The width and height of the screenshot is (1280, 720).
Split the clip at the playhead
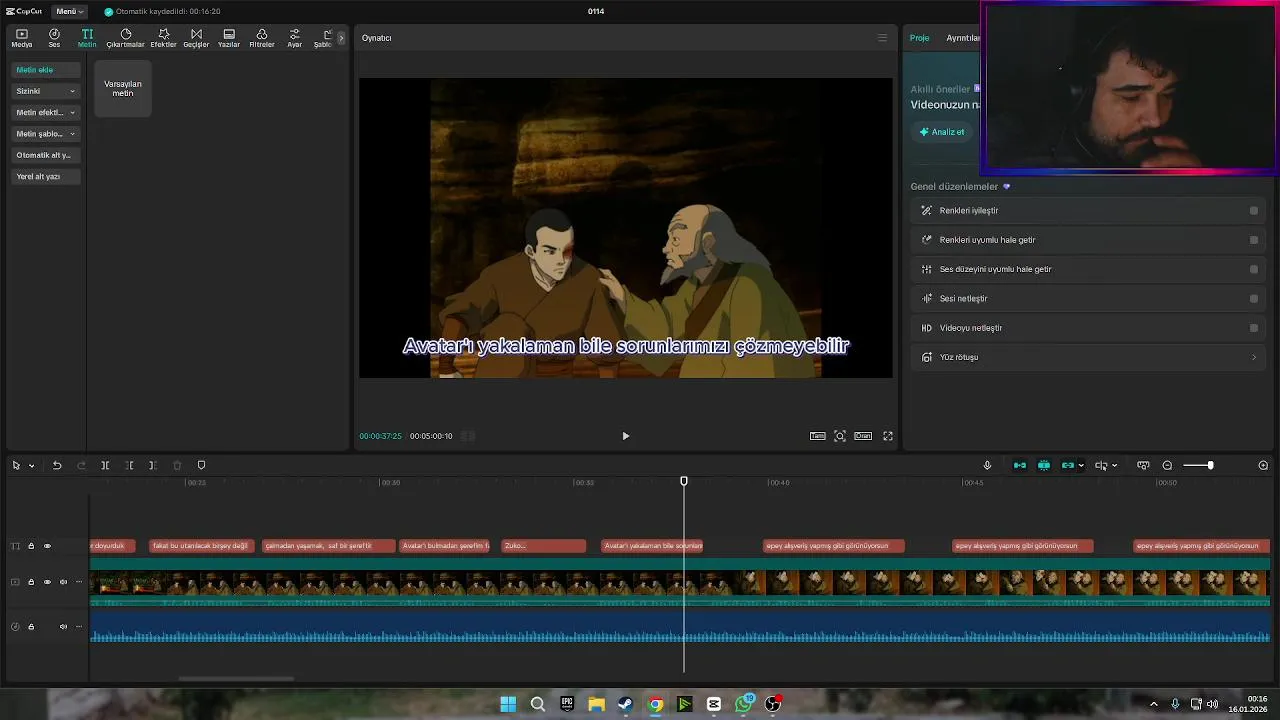pyautogui.click(x=105, y=465)
